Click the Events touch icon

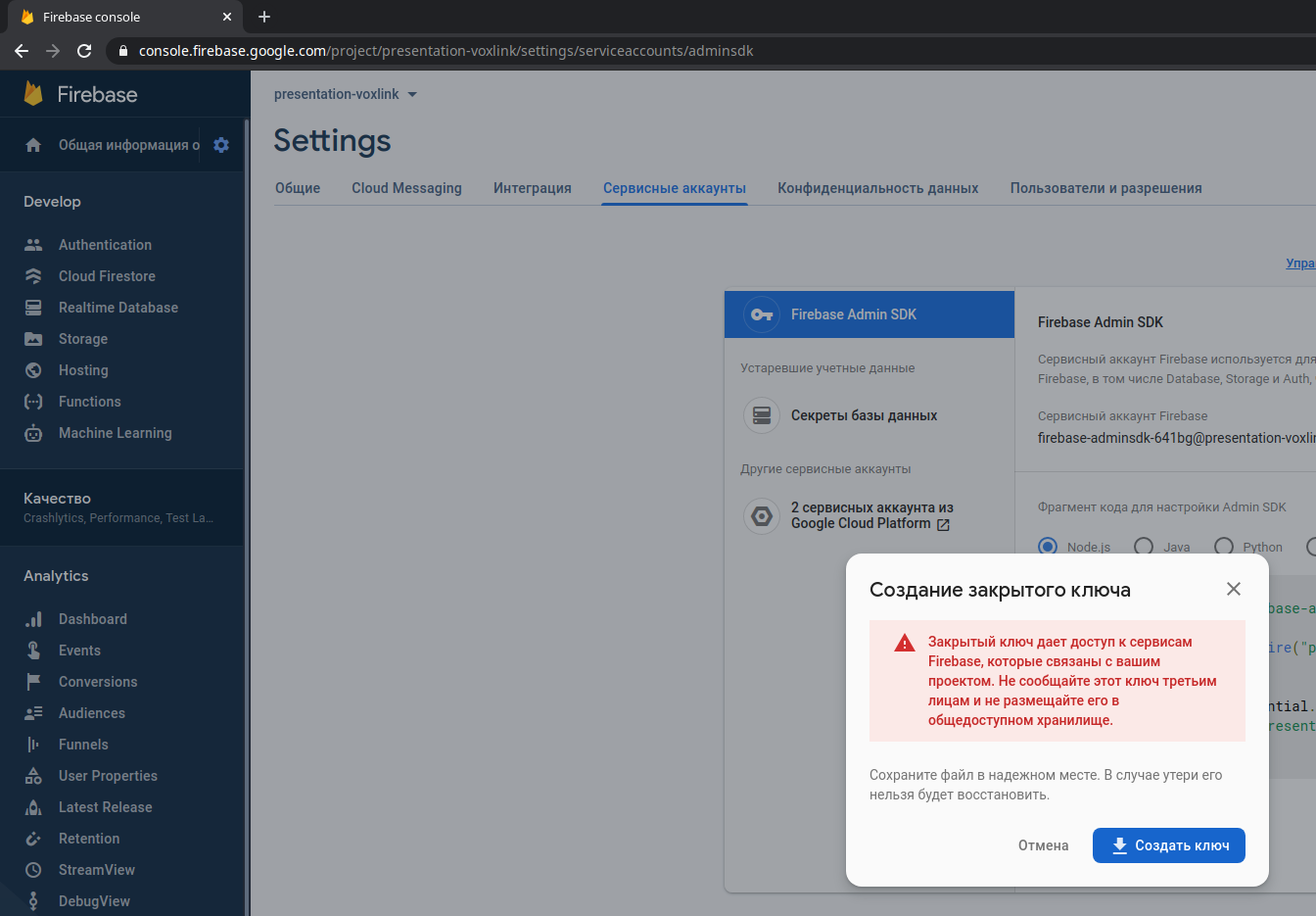[33, 651]
